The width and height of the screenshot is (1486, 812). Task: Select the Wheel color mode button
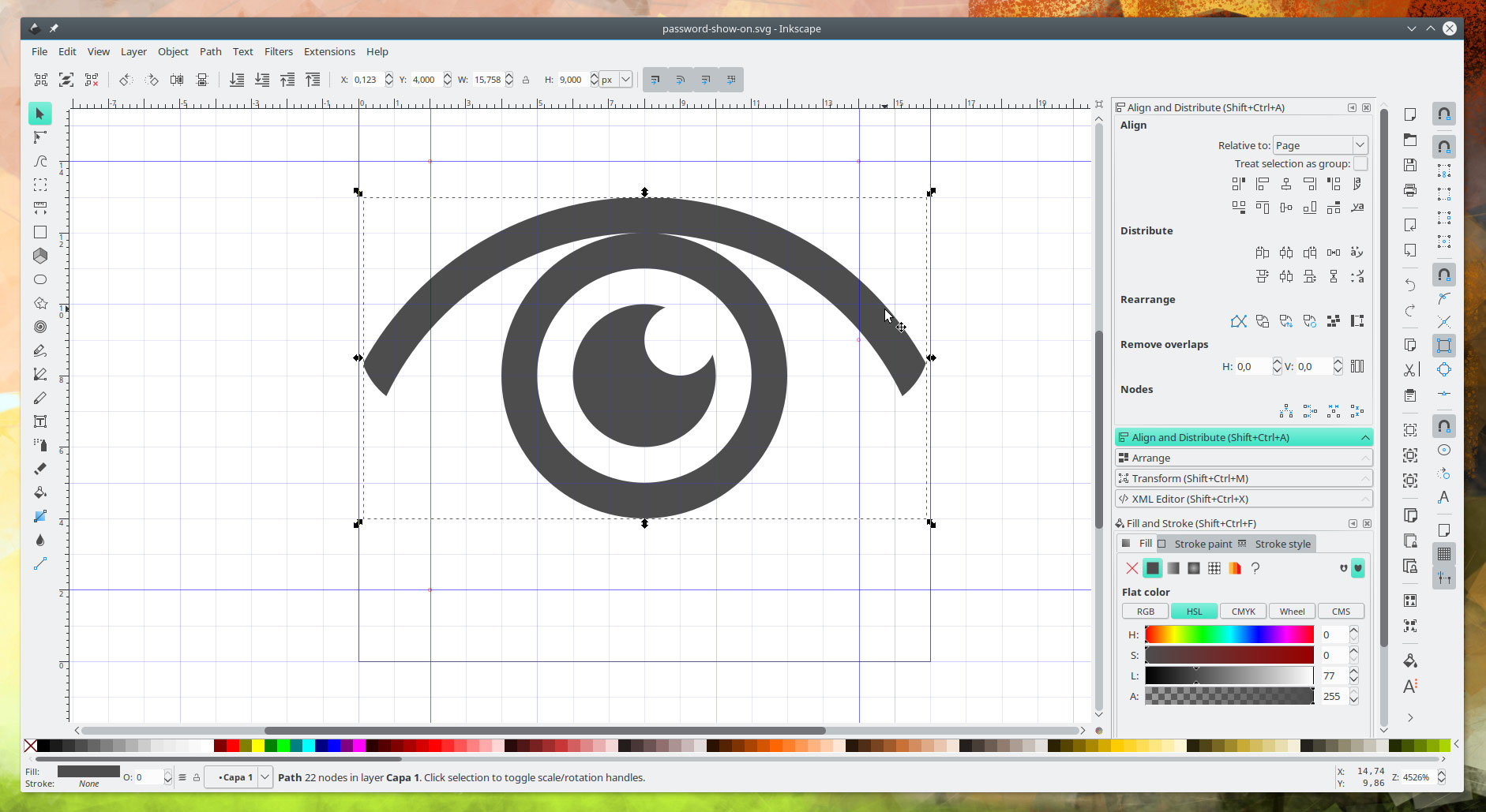tap(1292, 612)
